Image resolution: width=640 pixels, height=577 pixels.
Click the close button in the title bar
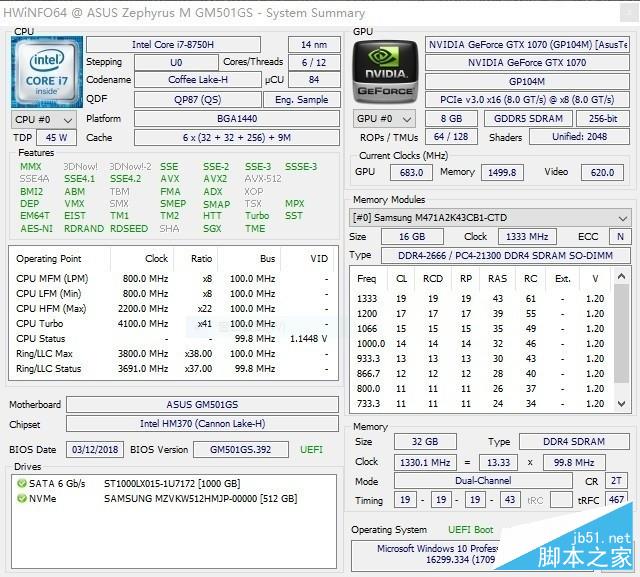coord(627,13)
